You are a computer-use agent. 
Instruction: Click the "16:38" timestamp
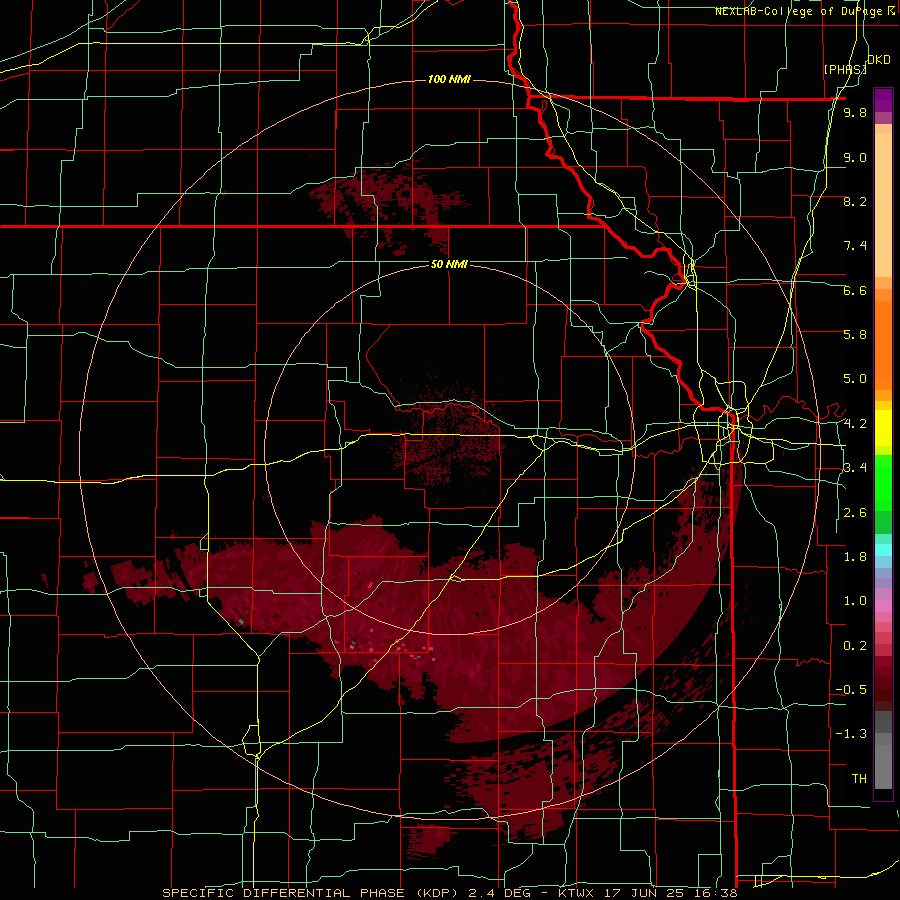point(714,893)
